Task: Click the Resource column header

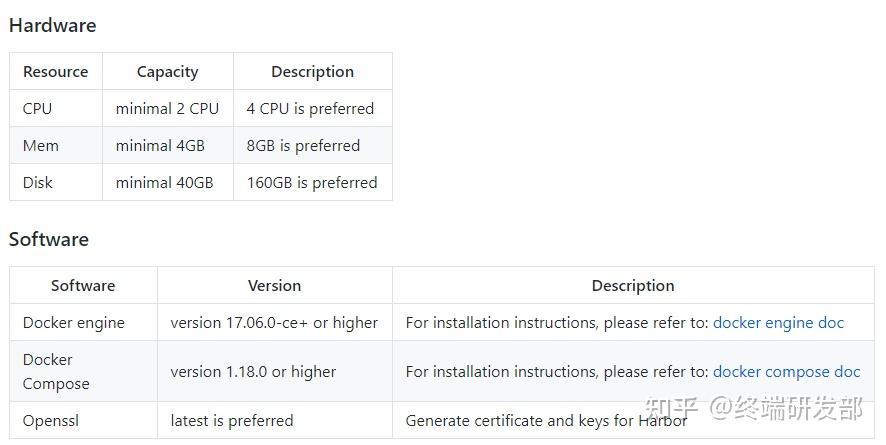Action: coord(56,72)
